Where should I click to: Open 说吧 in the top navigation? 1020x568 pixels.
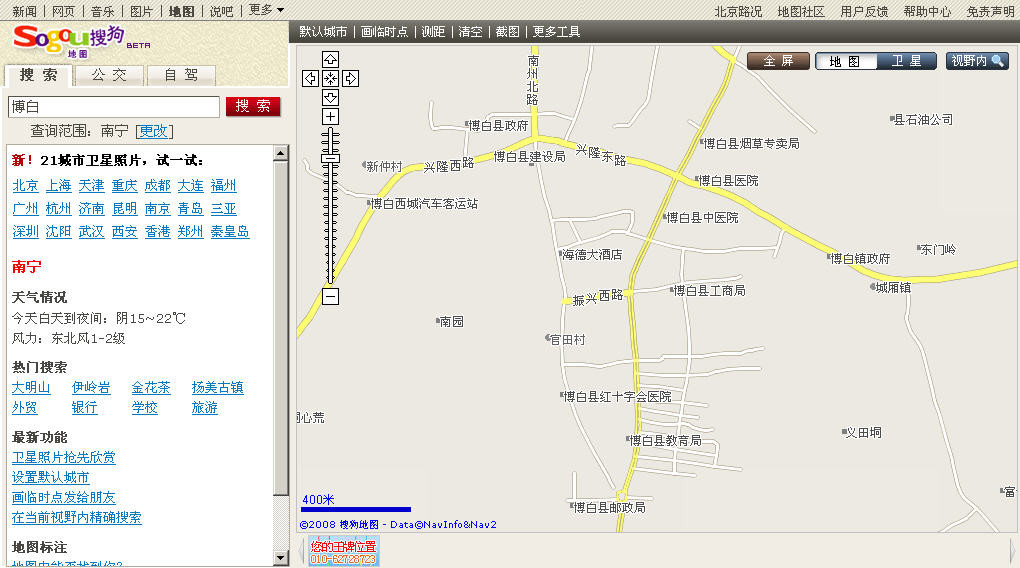221,11
